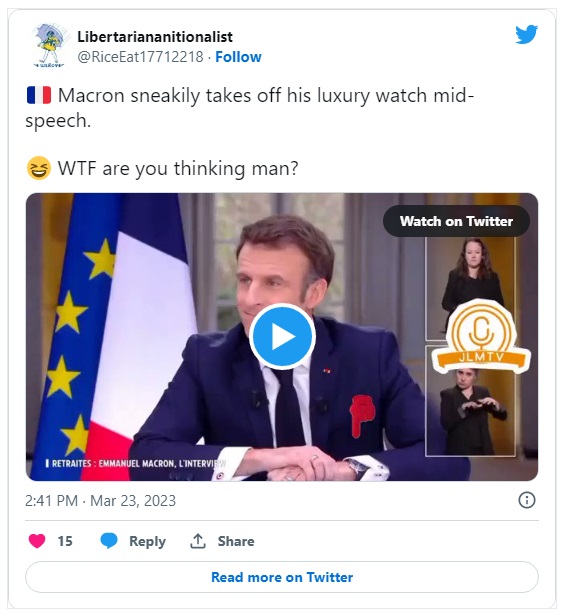Click Read more on Twitter
This screenshot has width=566, height=615.
coord(282,577)
